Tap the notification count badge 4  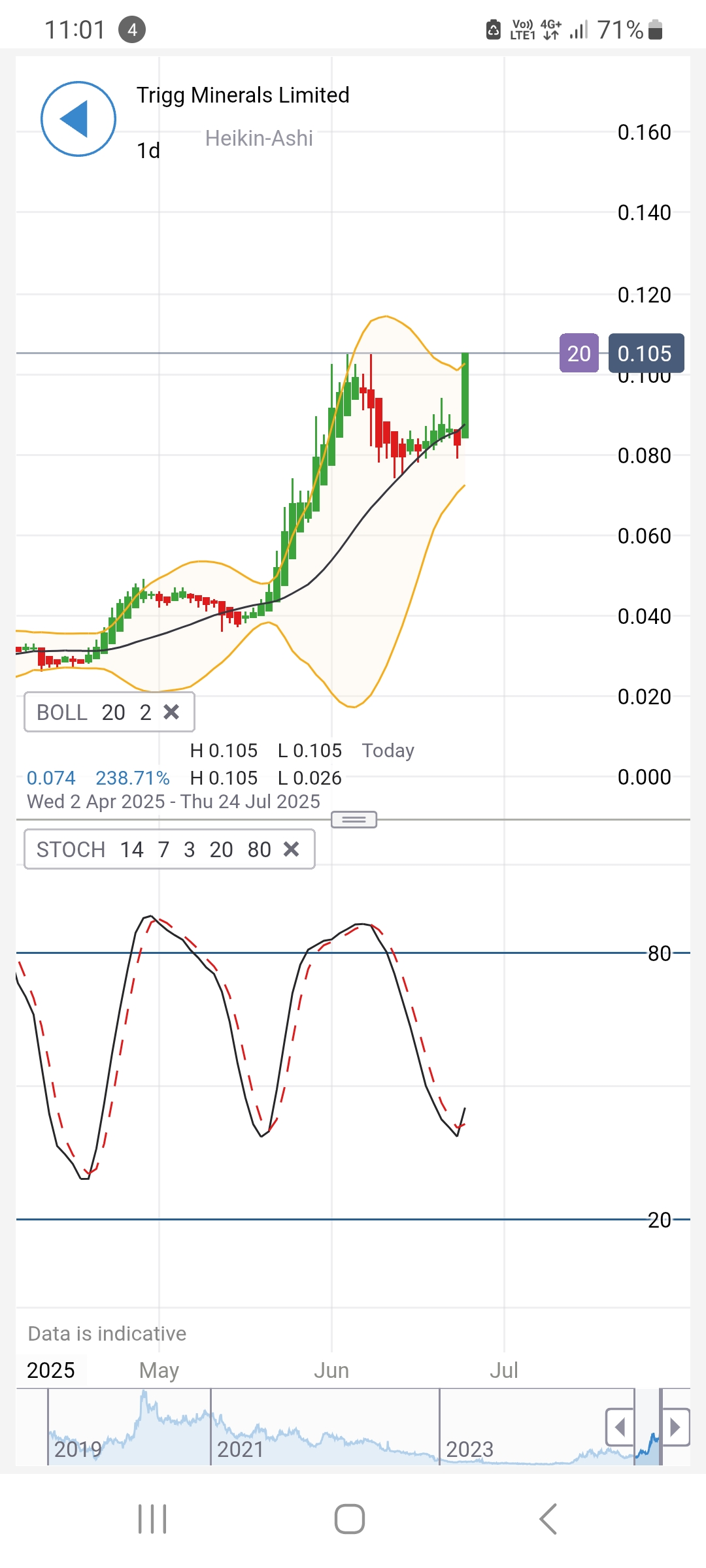click(x=132, y=30)
